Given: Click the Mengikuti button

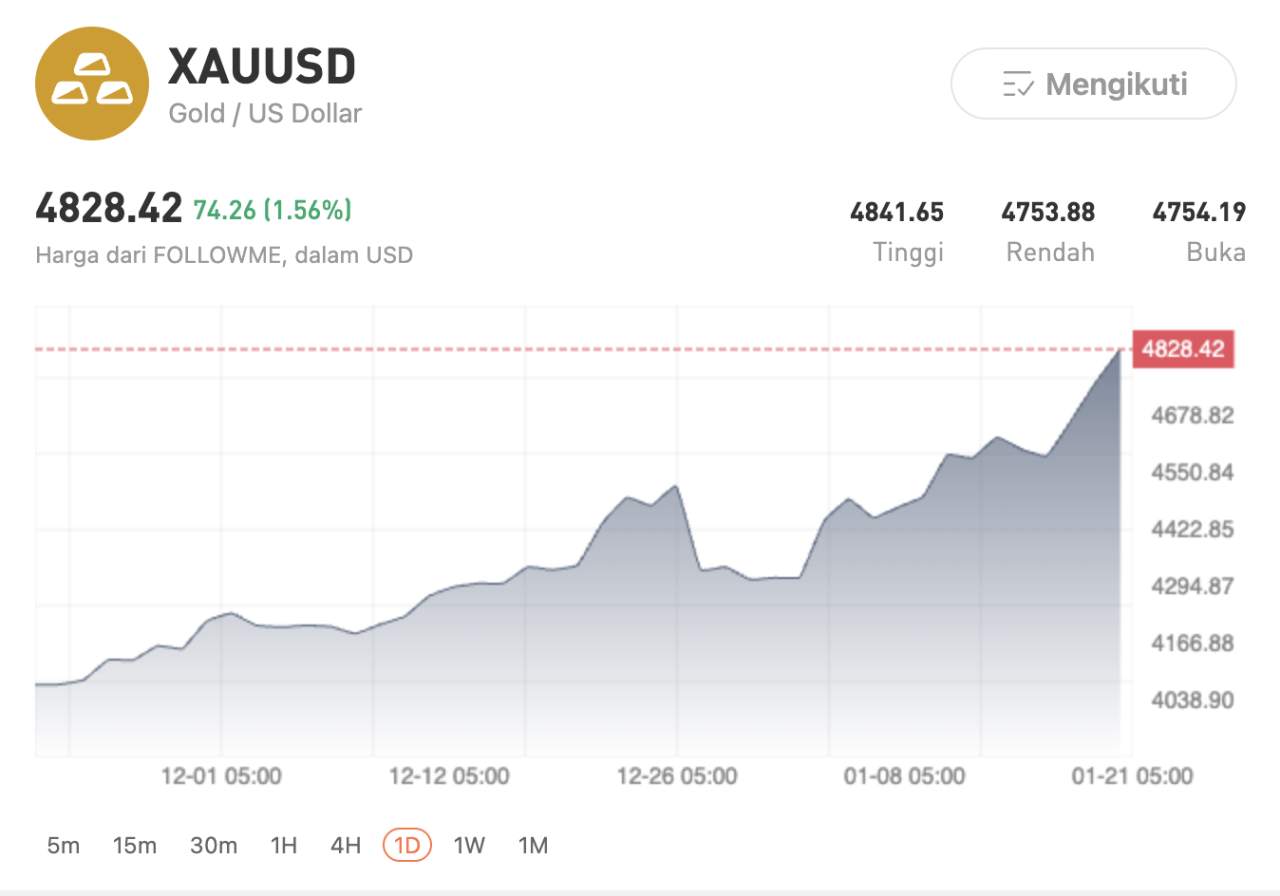Looking at the screenshot, I should click(x=1093, y=84).
